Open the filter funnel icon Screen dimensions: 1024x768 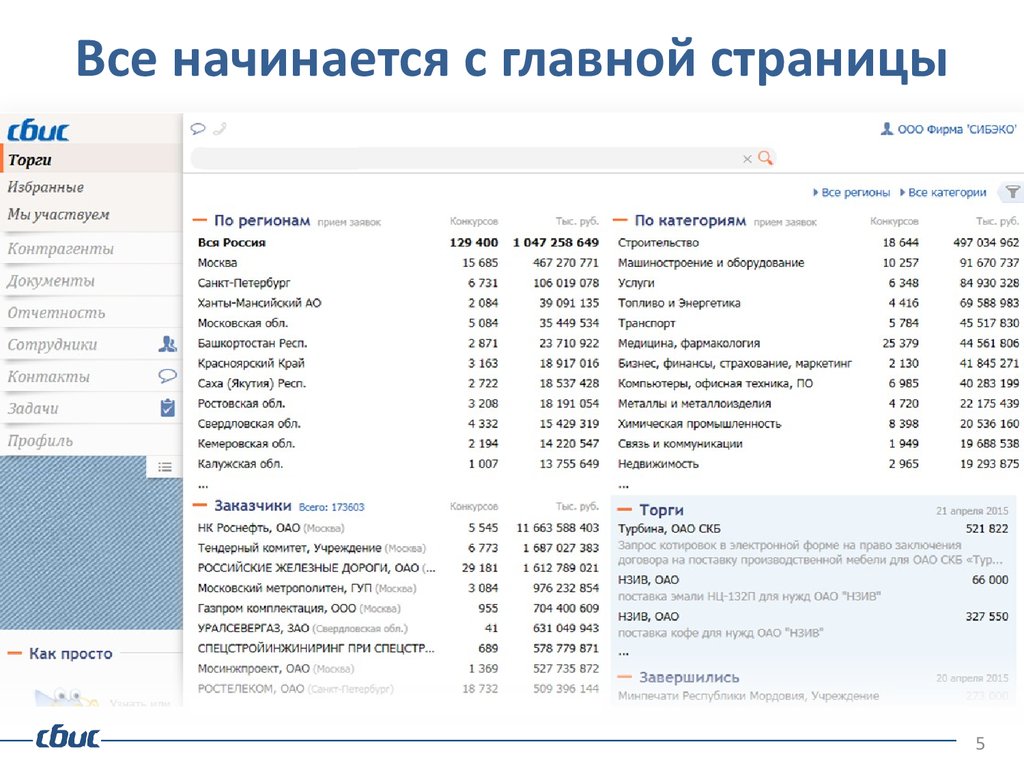[1012, 192]
